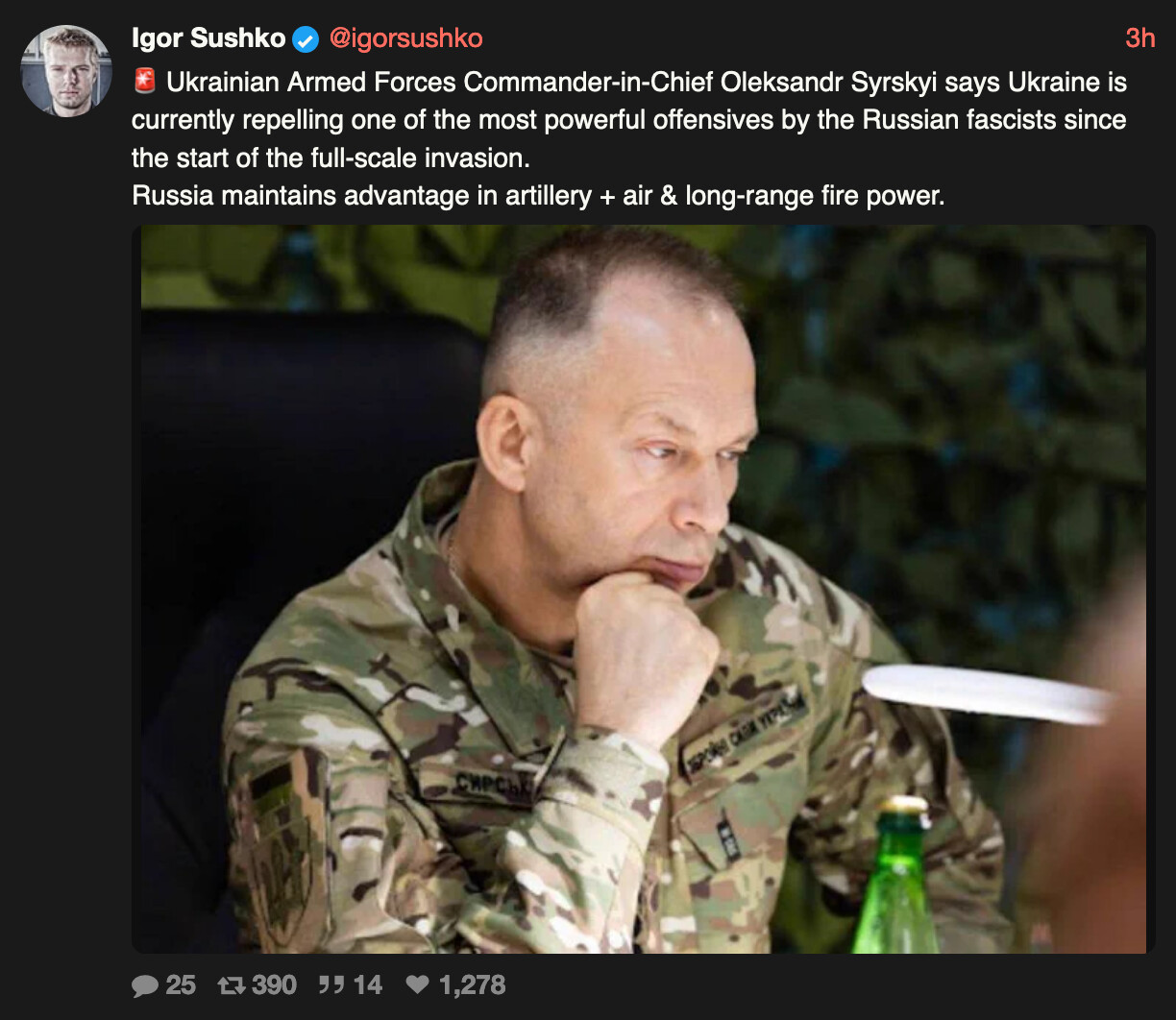Open the Igor Sushko display name
1176x1020 pixels.
208,38
